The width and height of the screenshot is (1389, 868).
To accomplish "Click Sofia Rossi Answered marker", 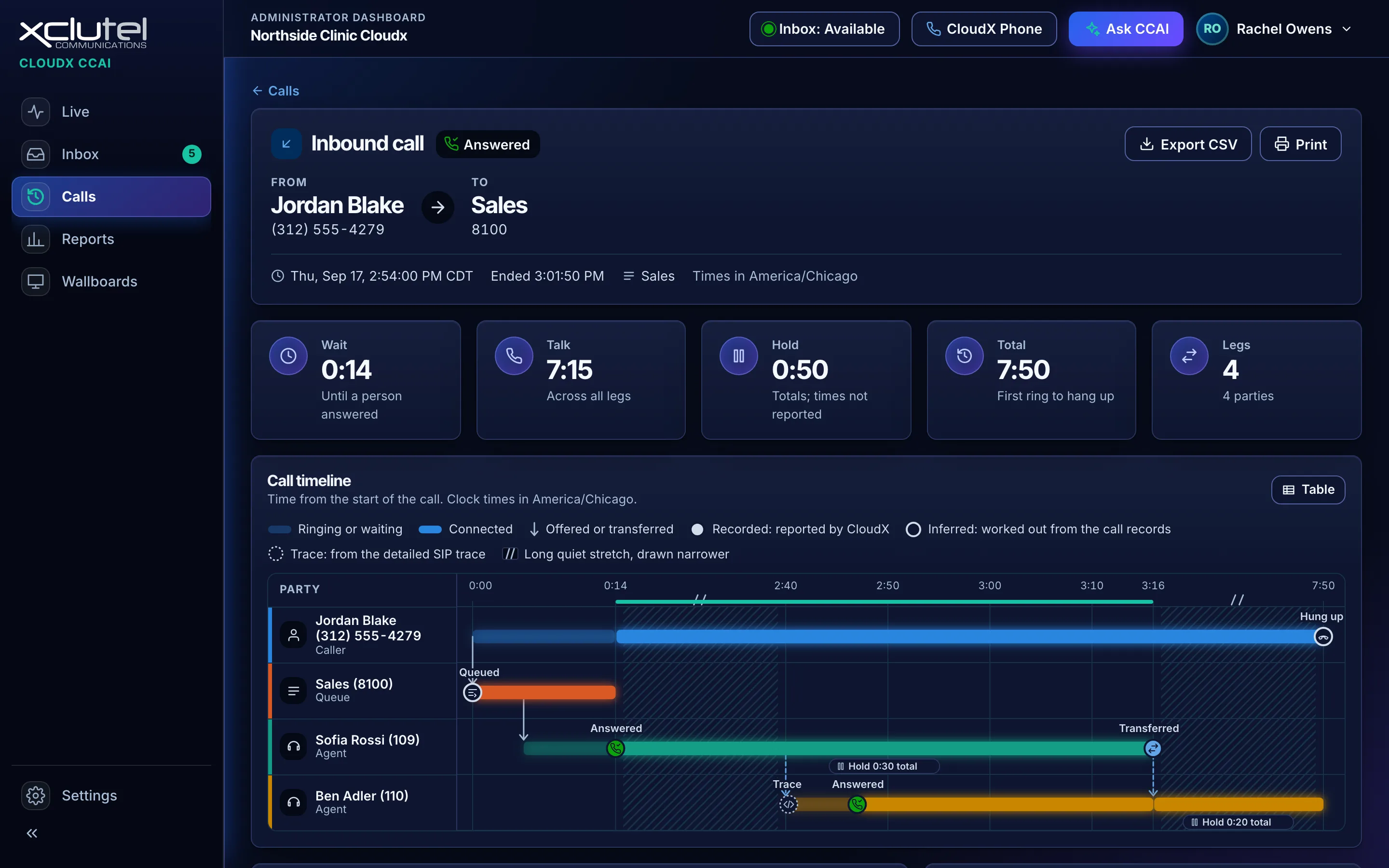I will point(615,748).
